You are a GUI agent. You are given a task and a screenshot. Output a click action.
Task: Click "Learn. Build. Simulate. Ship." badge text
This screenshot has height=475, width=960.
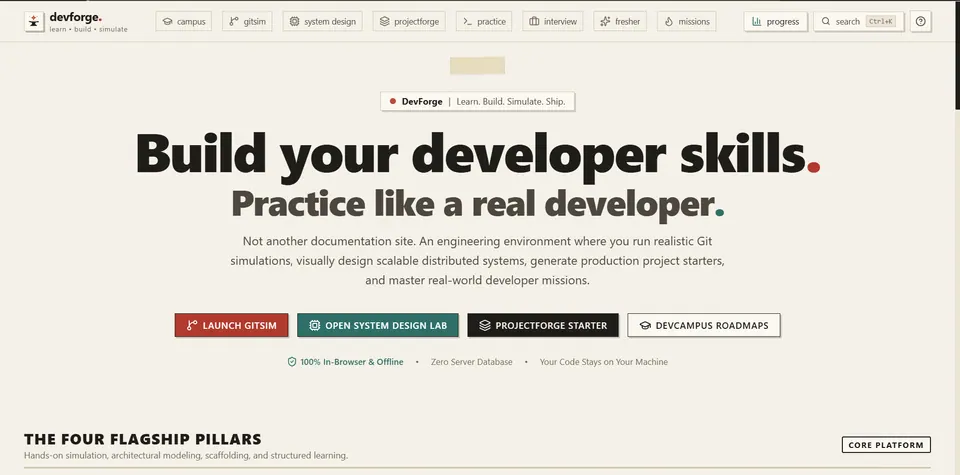511,102
